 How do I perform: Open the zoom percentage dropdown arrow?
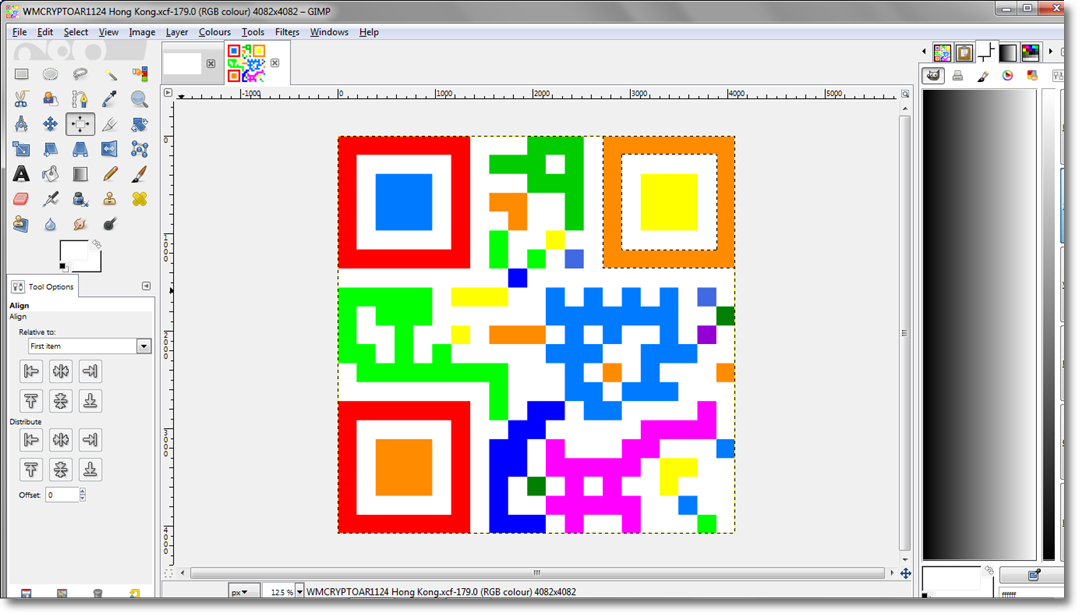click(300, 592)
